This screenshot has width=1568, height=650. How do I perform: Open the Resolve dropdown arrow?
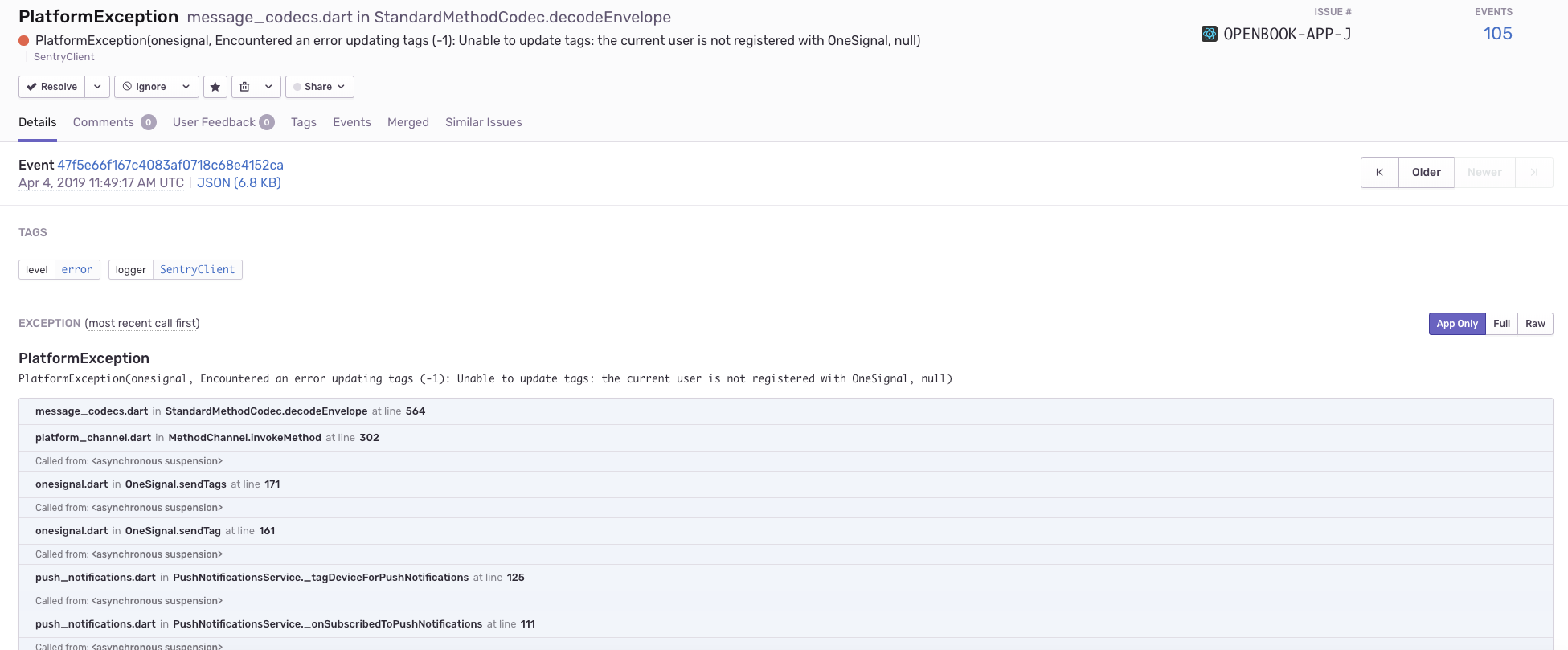click(97, 87)
